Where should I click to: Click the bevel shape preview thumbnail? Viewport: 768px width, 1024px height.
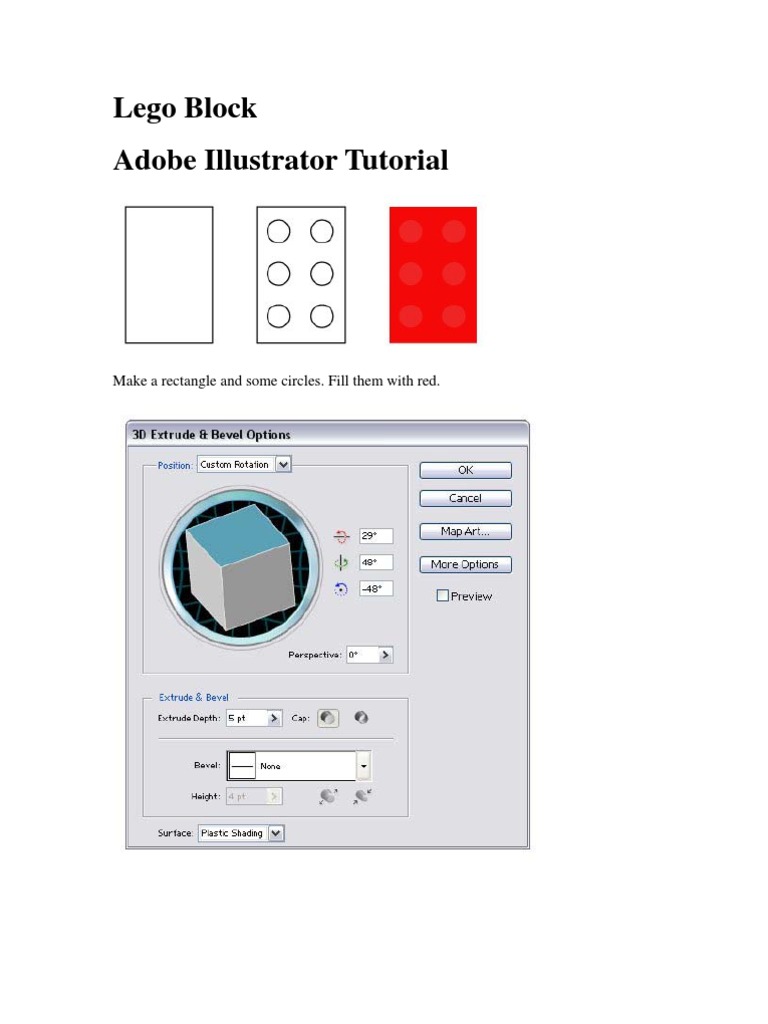pos(242,766)
